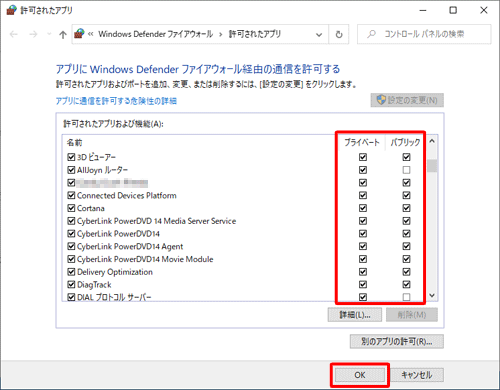Confirm with the OK button
The height and width of the screenshot is (390, 500).
coord(360,375)
